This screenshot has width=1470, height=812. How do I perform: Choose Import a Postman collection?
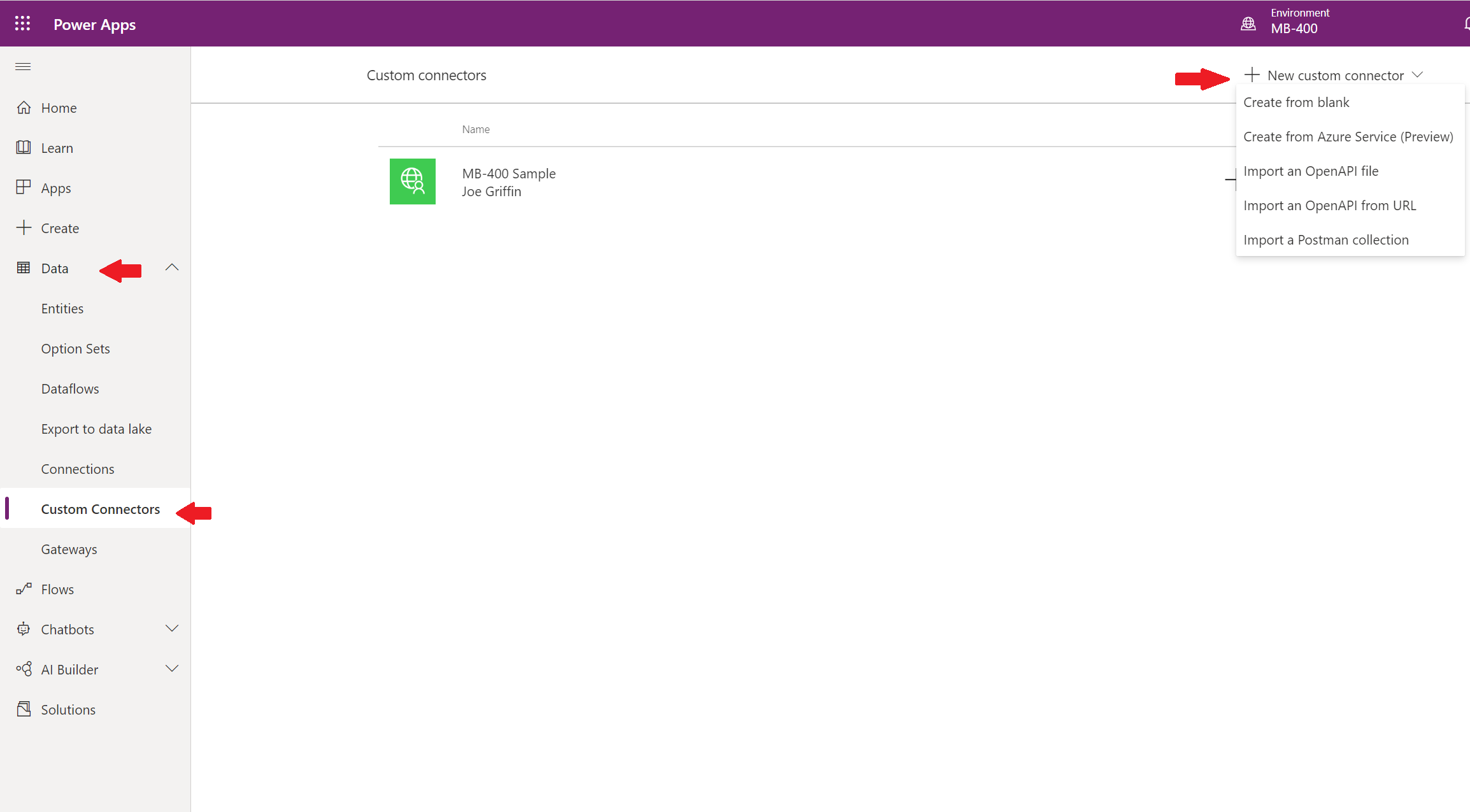1350,240
